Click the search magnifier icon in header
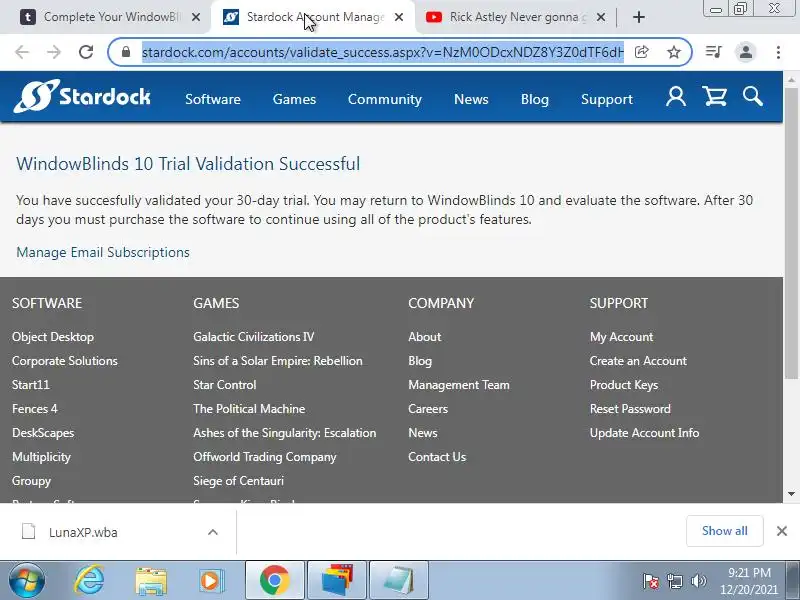The width and height of the screenshot is (800, 600). tap(753, 96)
